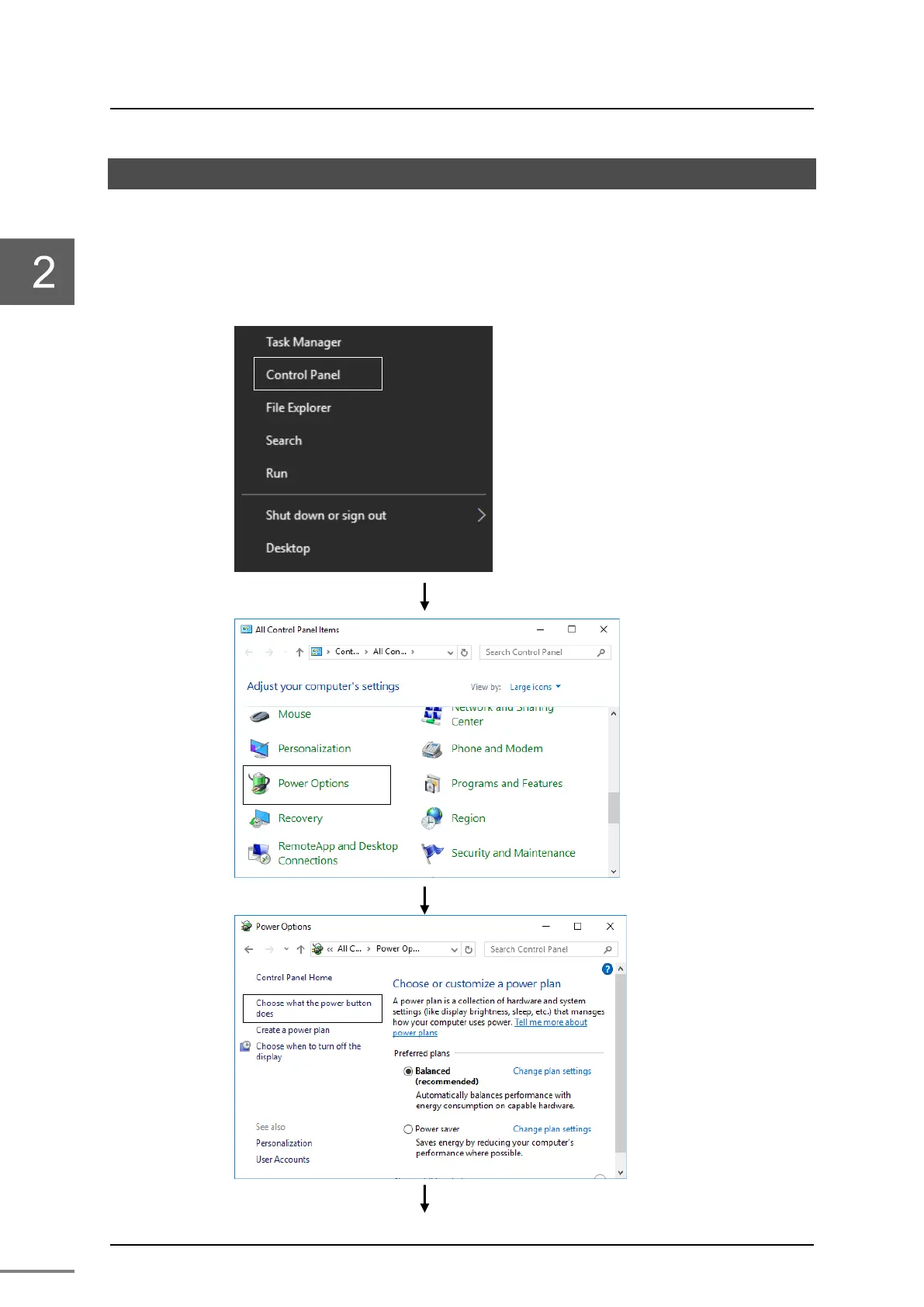924x1307 pixels.
Task: Click Choose when to turn off the display
Action: click(x=309, y=1052)
